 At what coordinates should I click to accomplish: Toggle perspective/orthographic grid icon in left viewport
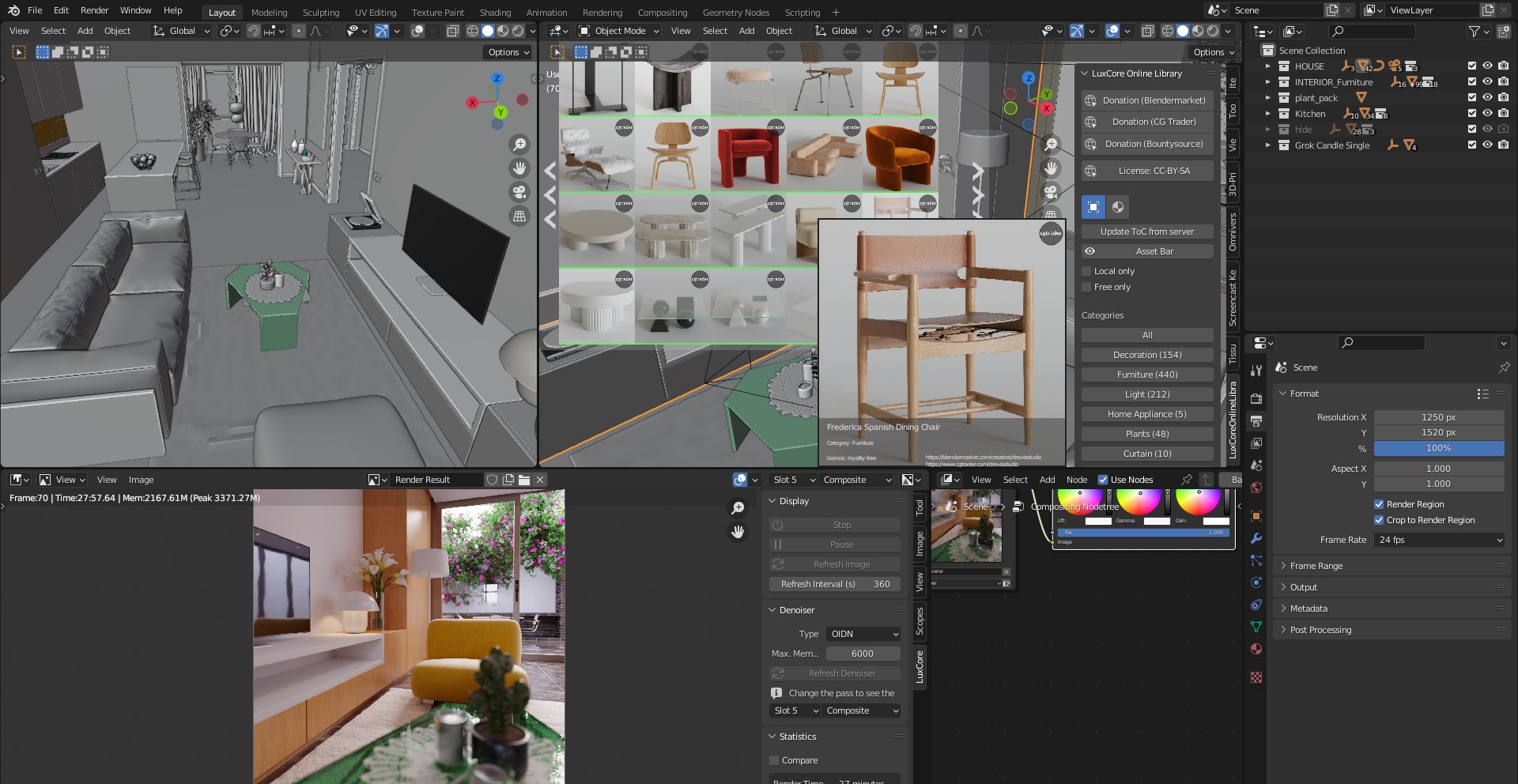coord(519,216)
